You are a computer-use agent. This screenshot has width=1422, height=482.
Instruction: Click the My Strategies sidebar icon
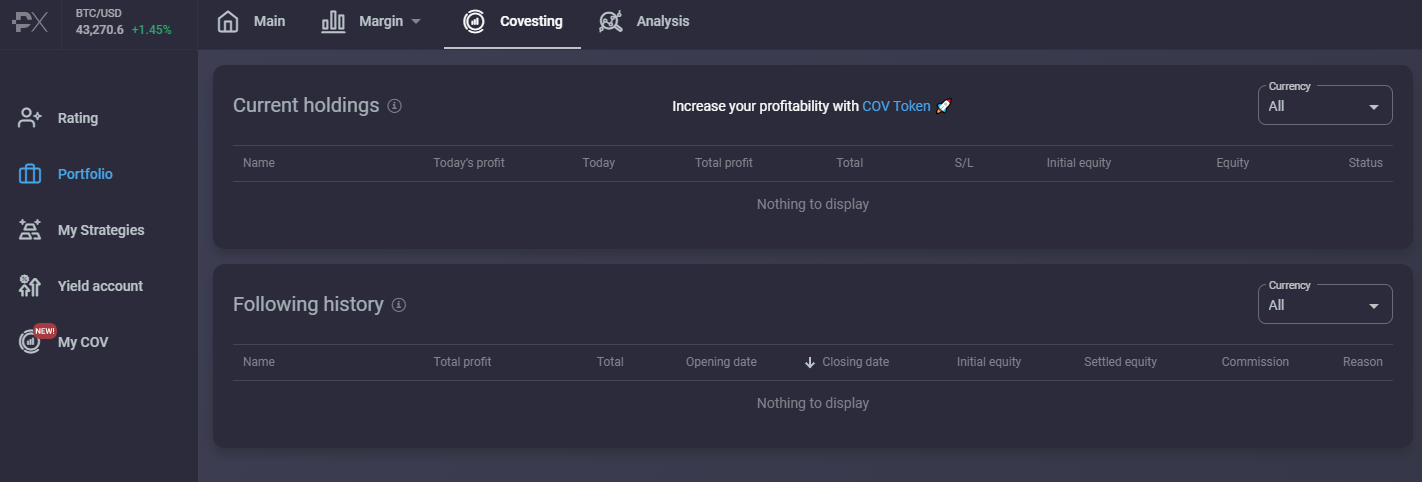click(30, 230)
